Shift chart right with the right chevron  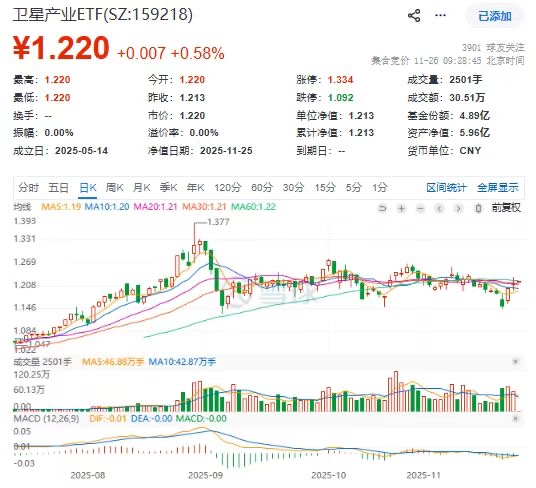[459, 208]
